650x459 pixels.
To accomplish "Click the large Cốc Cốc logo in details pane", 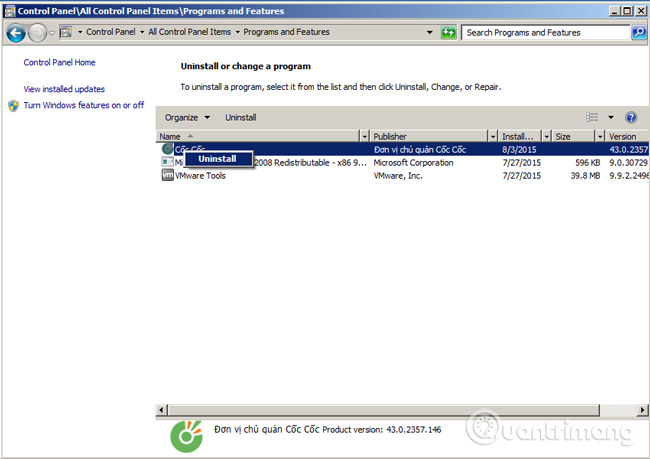I will pos(186,436).
